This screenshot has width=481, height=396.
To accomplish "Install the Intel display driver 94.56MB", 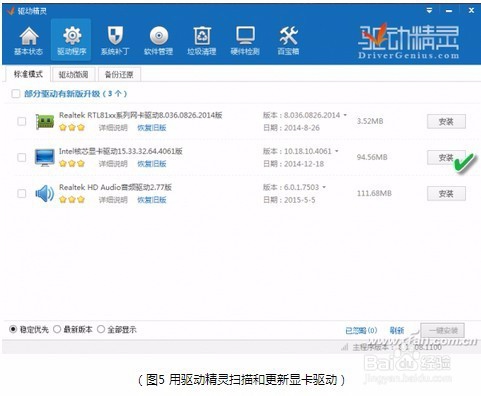I will tap(446, 158).
